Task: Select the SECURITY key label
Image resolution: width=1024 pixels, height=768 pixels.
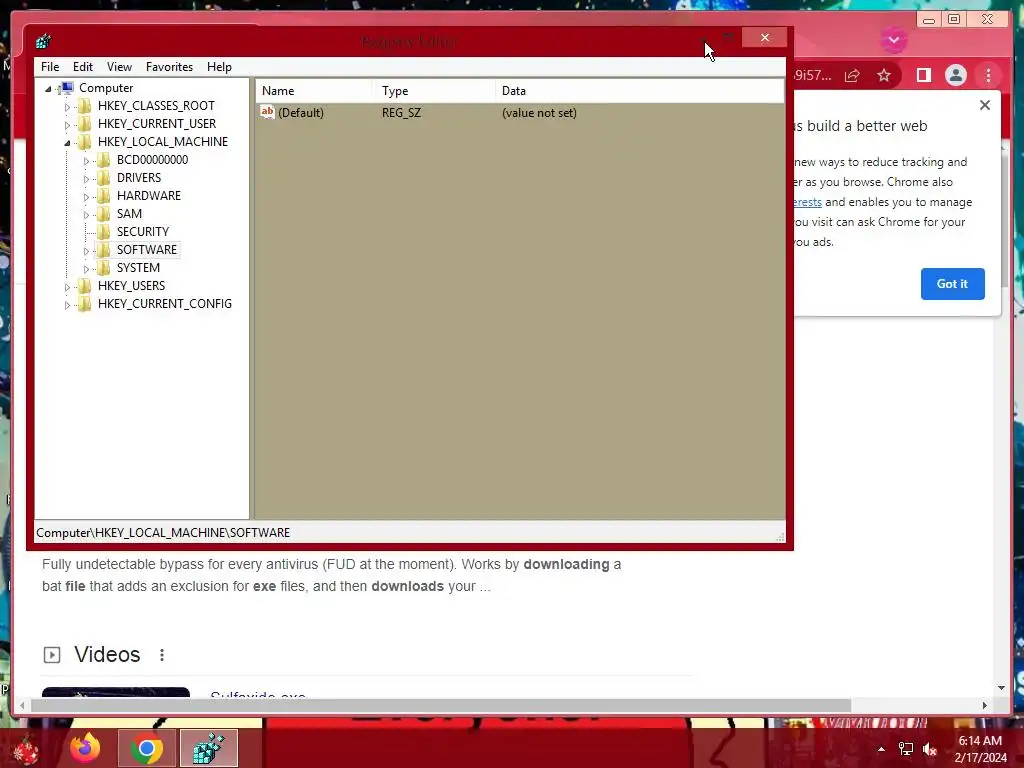Action: tap(142, 232)
